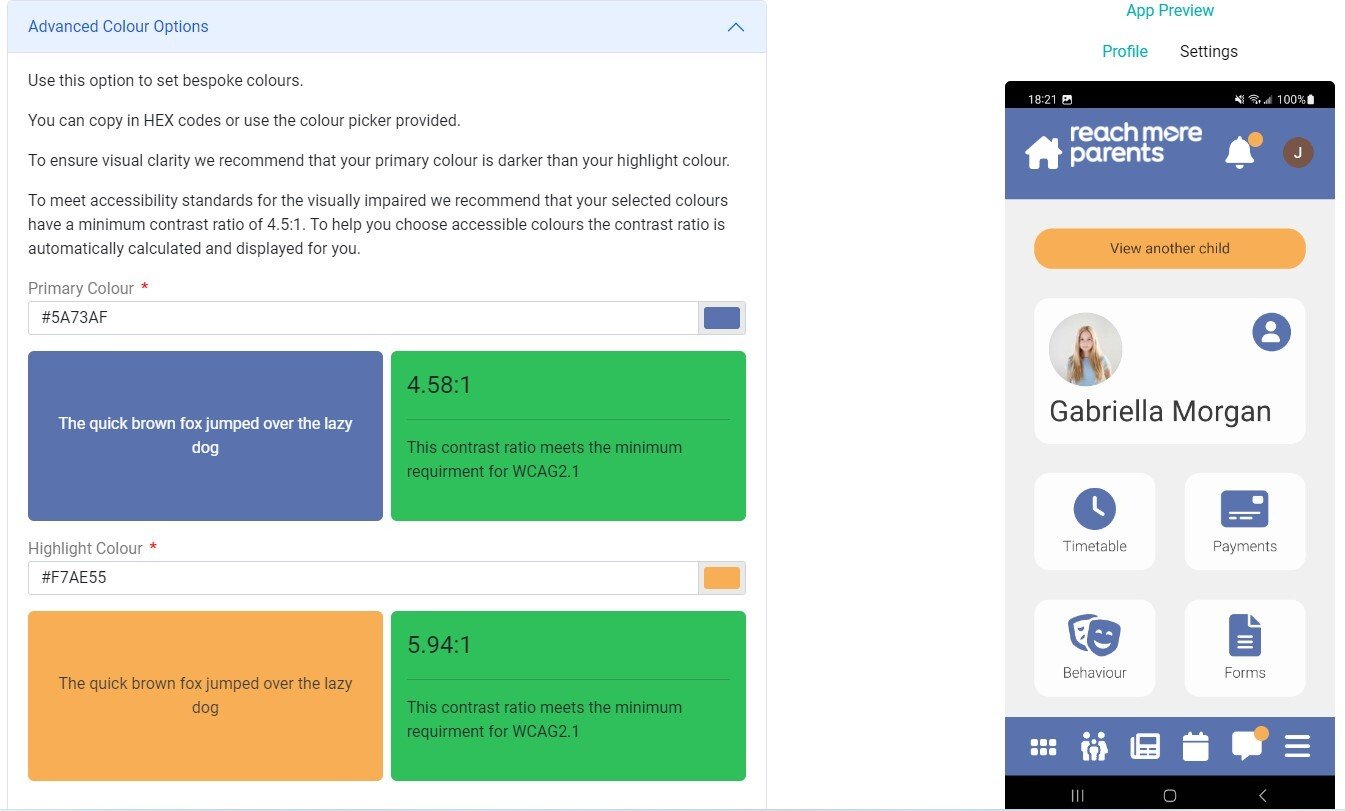
Task: Open the hamburger menu in bottom bar
Action: 1297,747
